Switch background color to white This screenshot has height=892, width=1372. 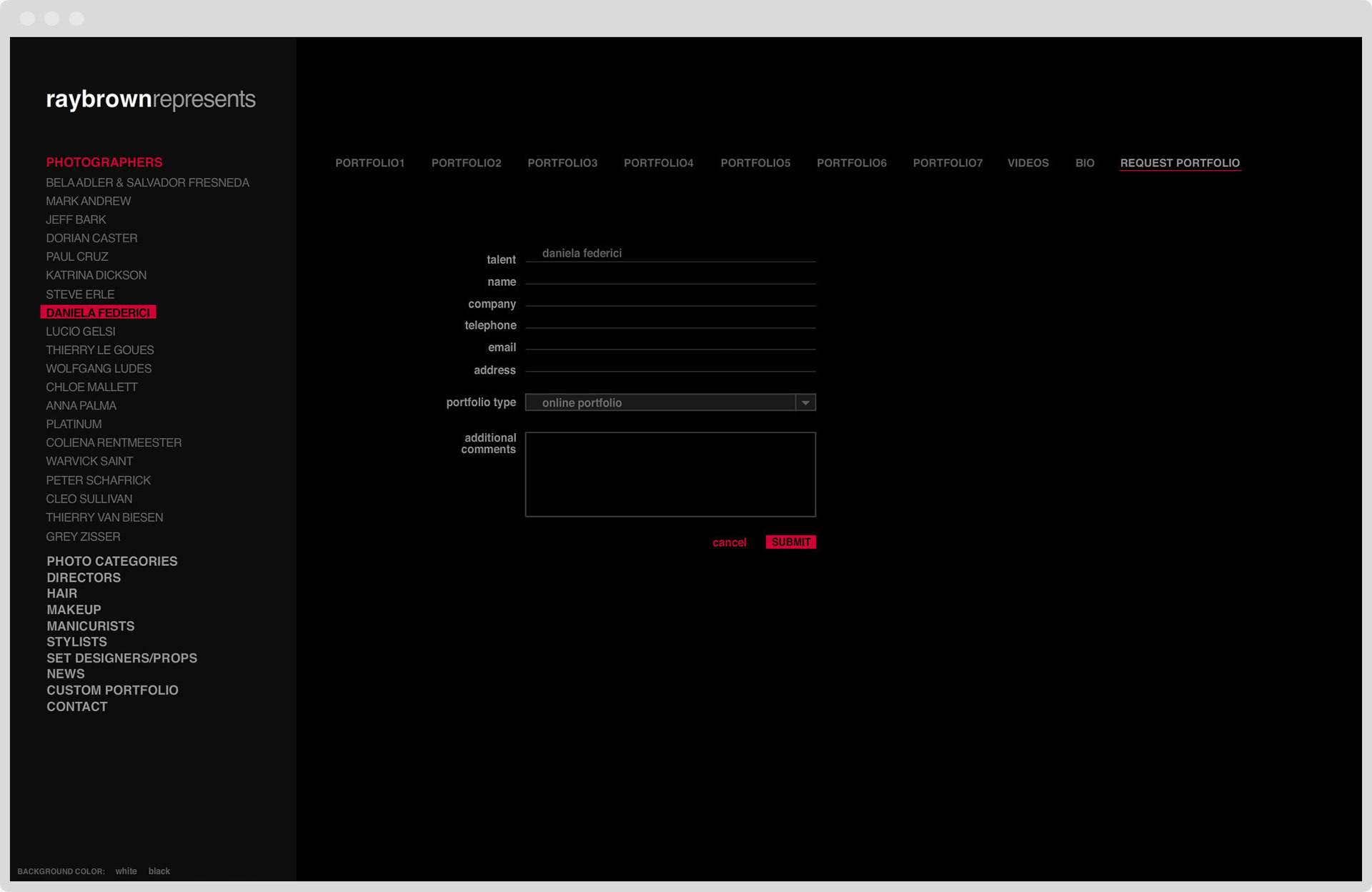(126, 871)
